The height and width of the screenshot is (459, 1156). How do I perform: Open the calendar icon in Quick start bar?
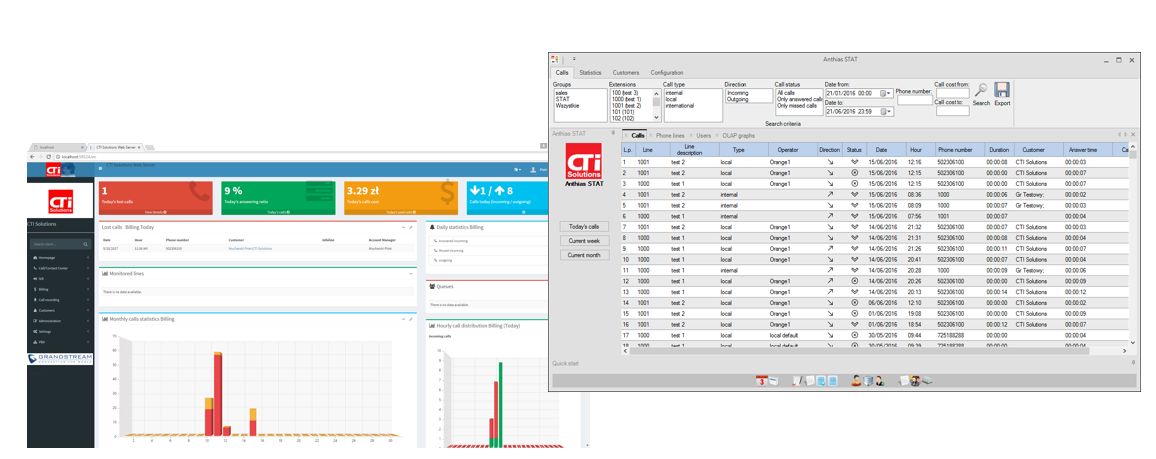[762, 381]
